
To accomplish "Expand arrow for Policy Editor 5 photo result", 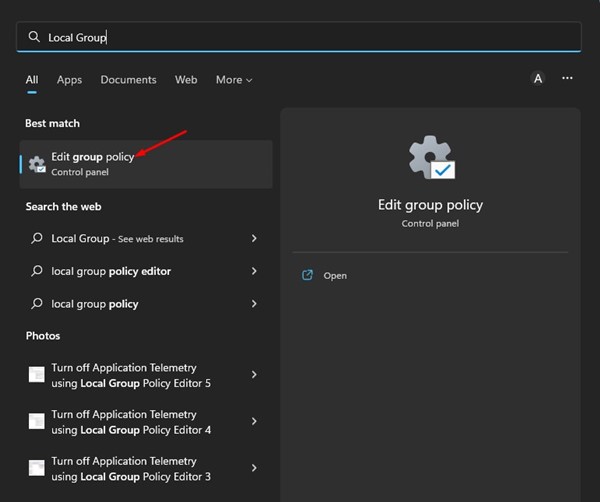I will [254, 375].
